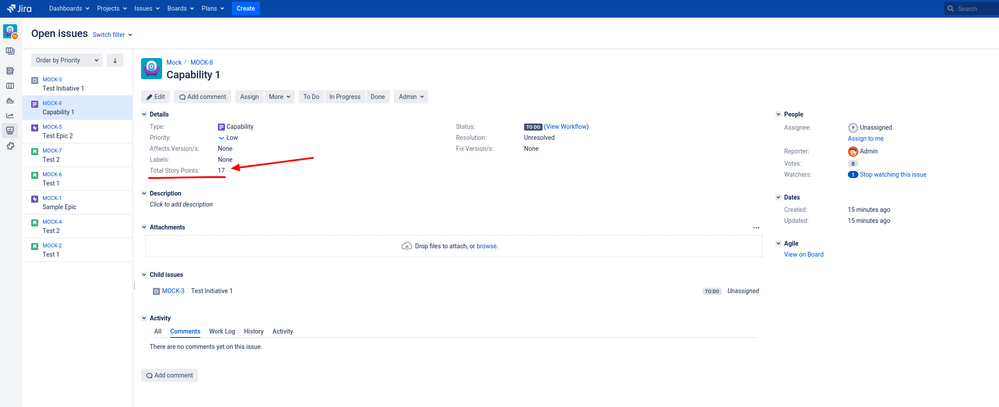Collapse the Agile section

coord(778,243)
